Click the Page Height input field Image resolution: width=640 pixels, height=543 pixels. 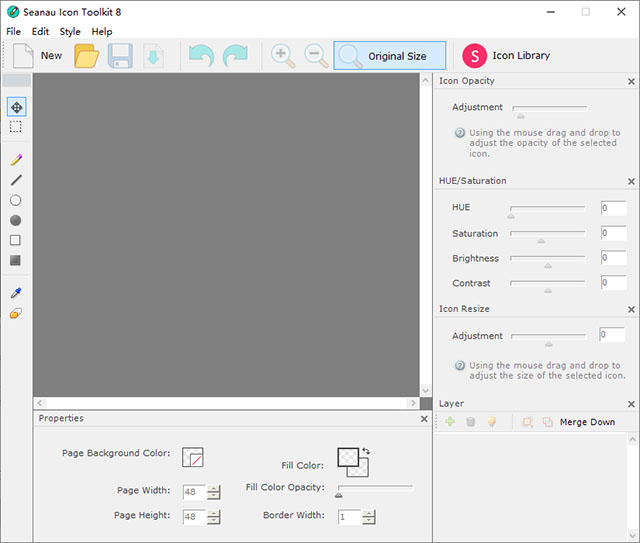pos(195,517)
